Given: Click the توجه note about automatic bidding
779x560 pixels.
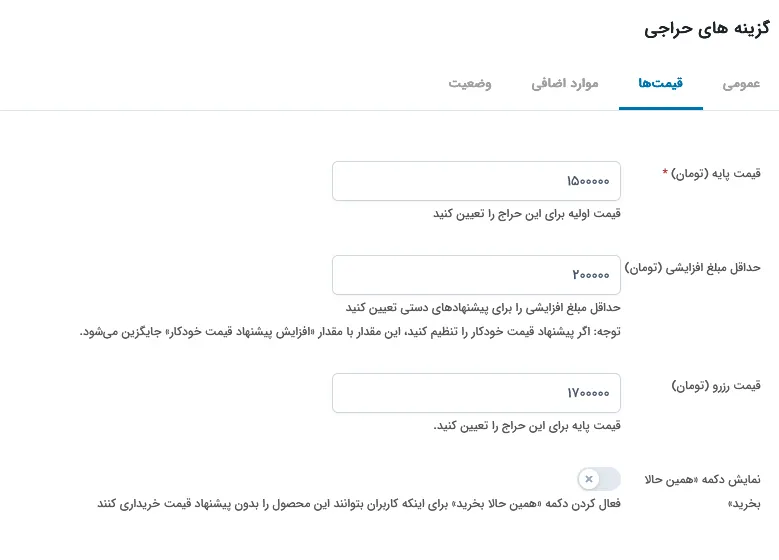Looking at the screenshot, I should point(350,331).
